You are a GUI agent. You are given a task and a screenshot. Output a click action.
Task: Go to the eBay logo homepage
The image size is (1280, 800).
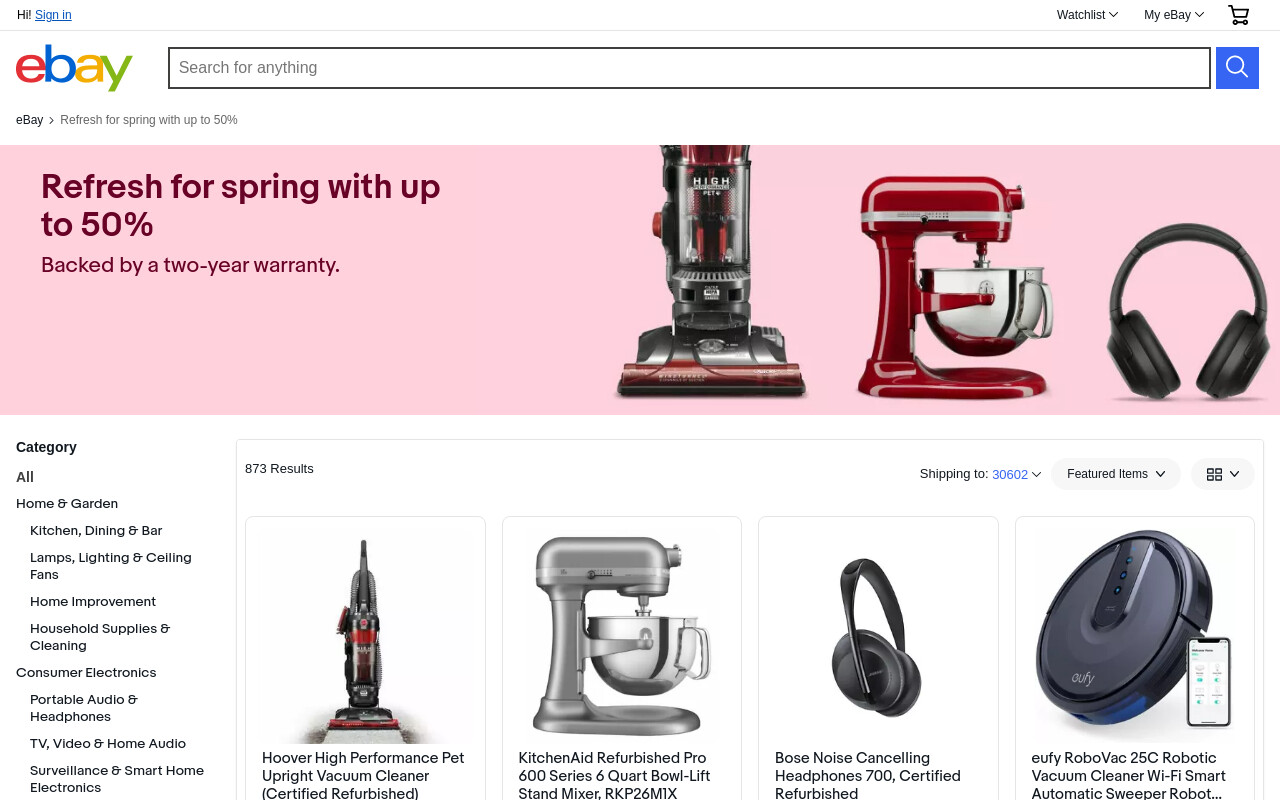pos(75,68)
